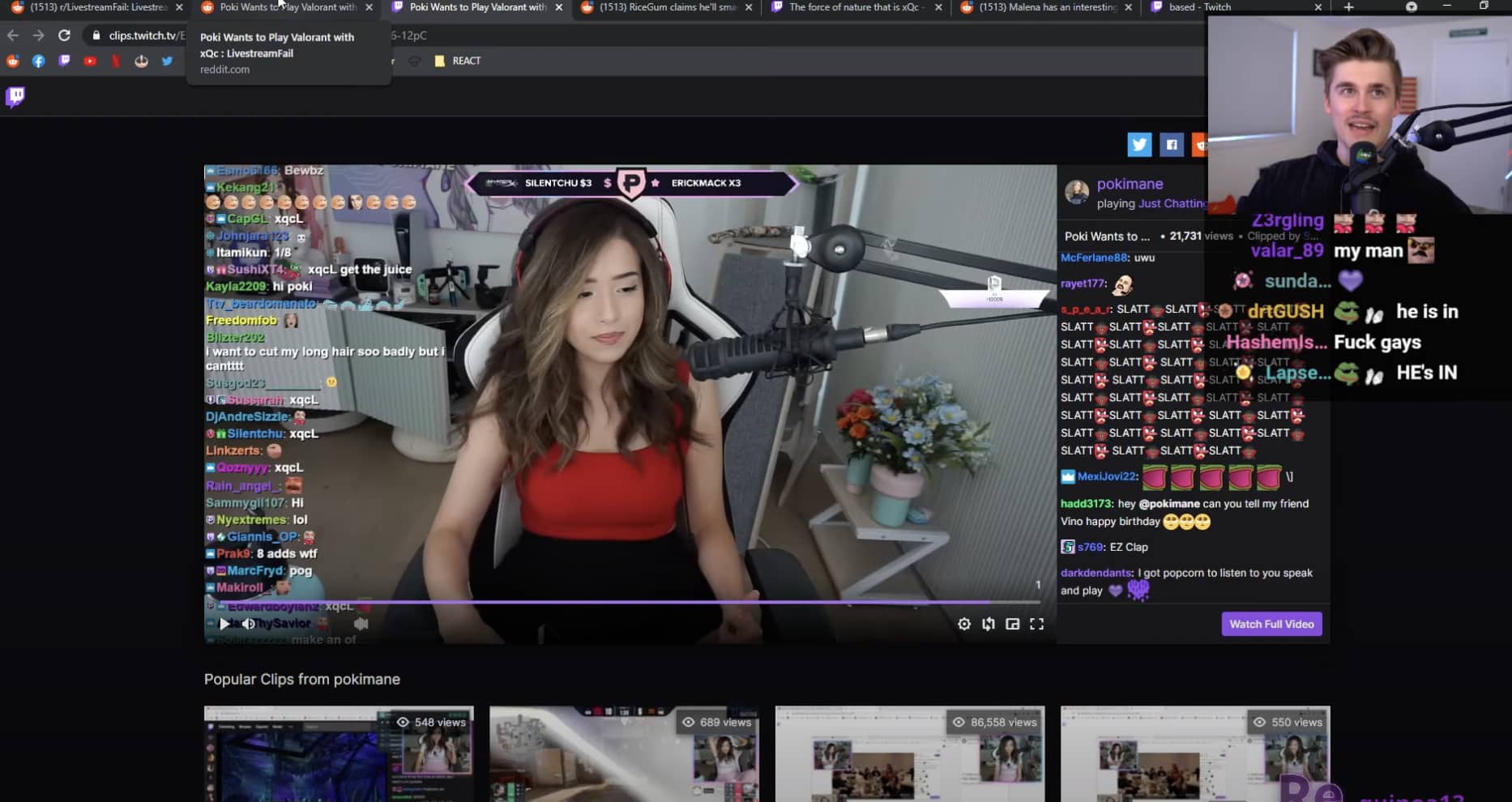Open the popular clip with 86,558 views
Screen dimensions: 1512x802
[x=910, y=753]
